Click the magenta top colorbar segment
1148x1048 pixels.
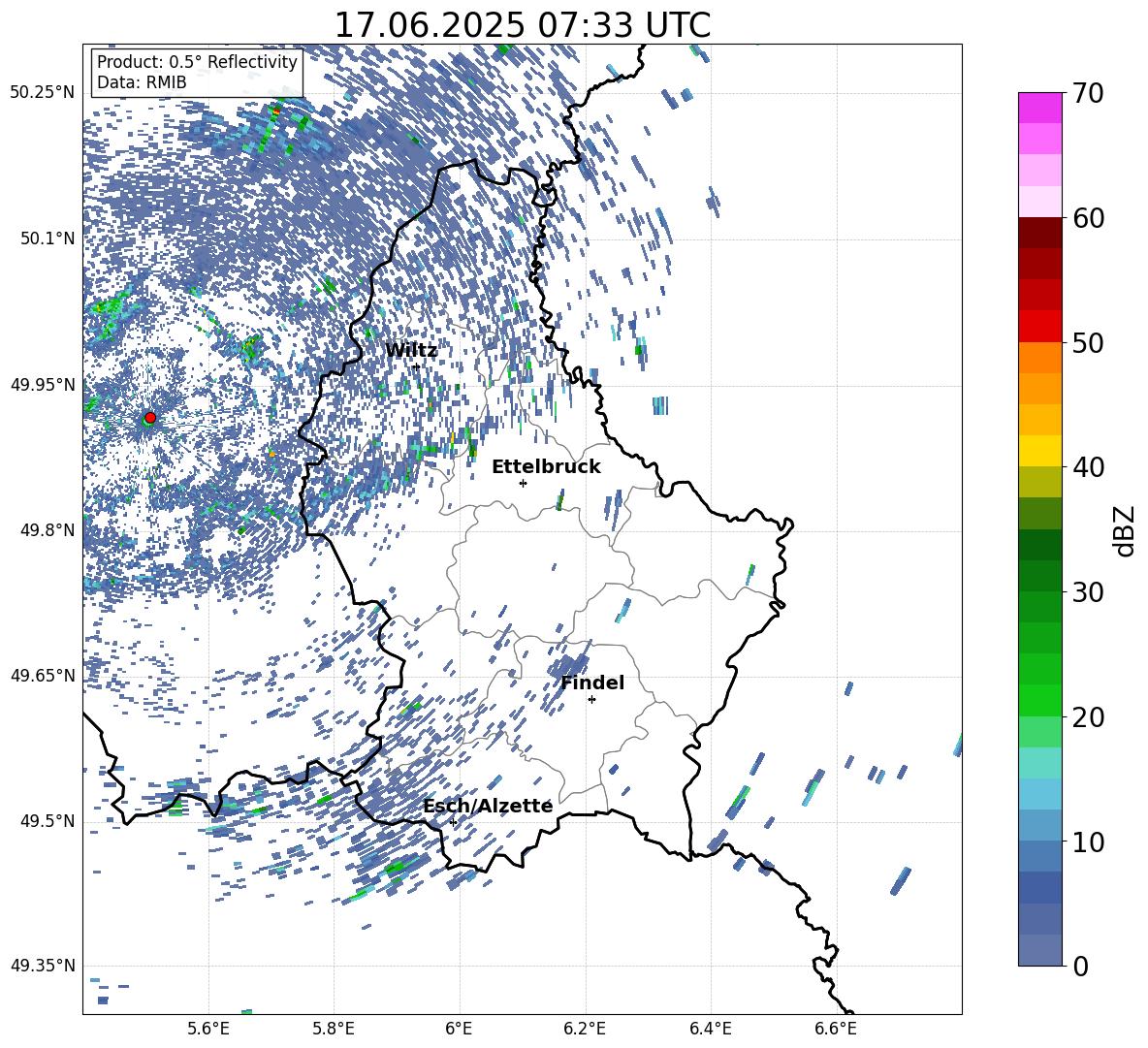[x=1039, y=108]
